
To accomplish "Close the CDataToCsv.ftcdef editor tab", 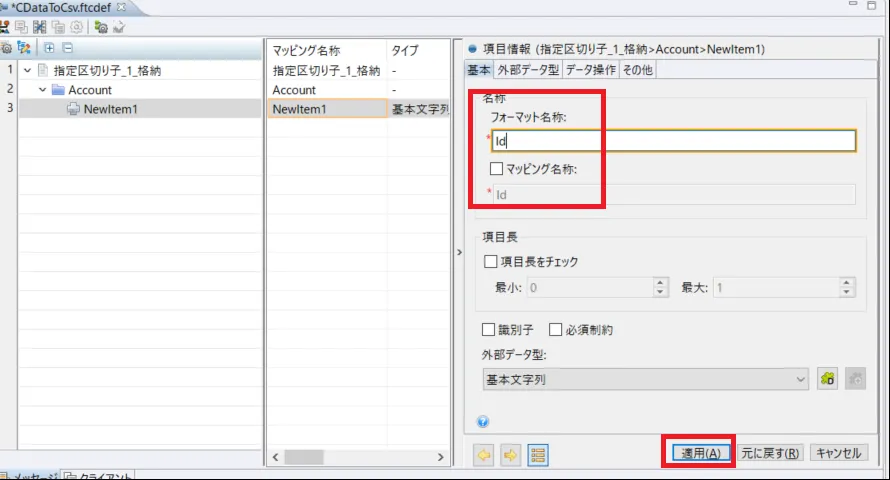I will (x=122, y=7).
